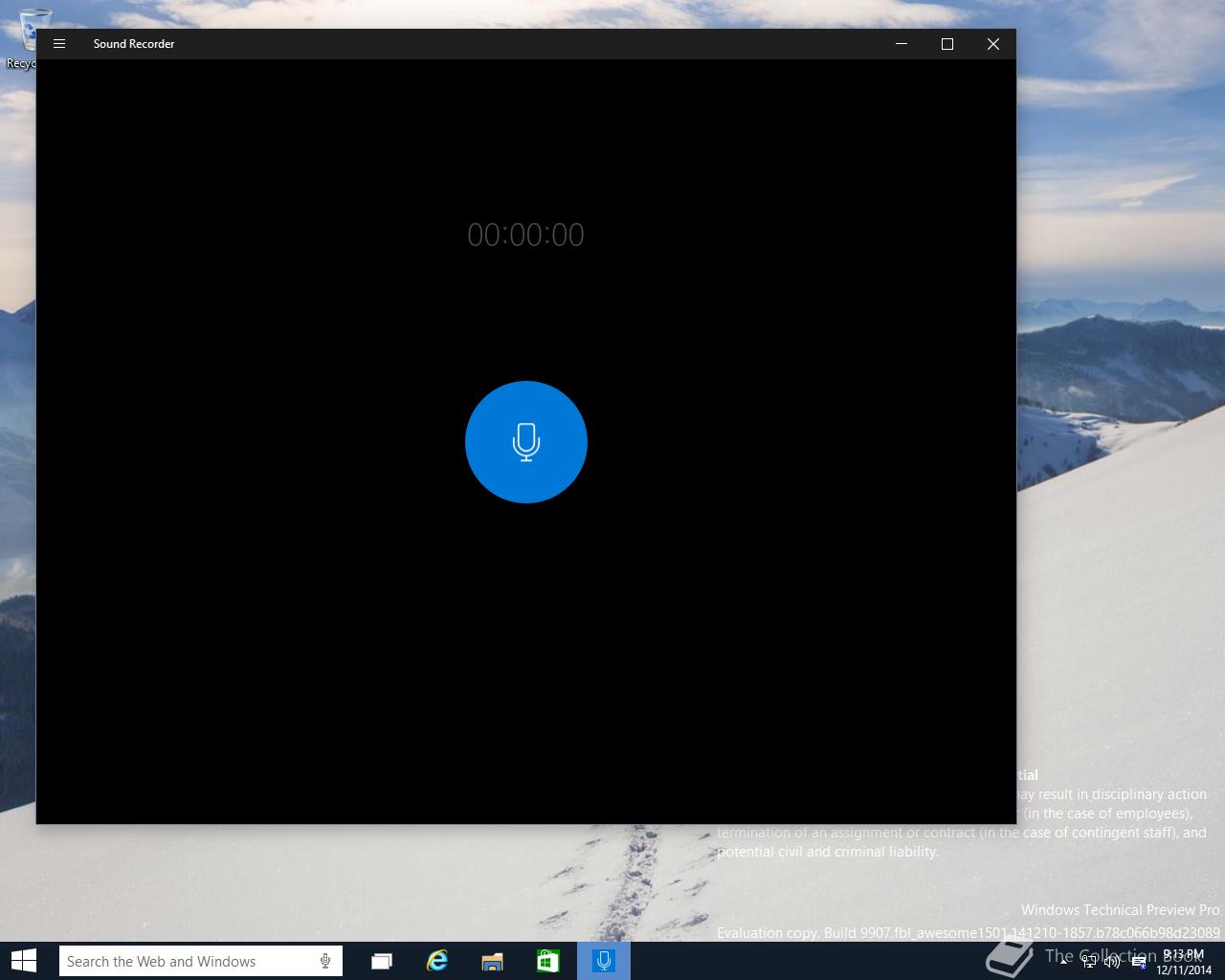Open the taskbar clock and date
The image size is (1225, 980).
(x=1184, y=962)
